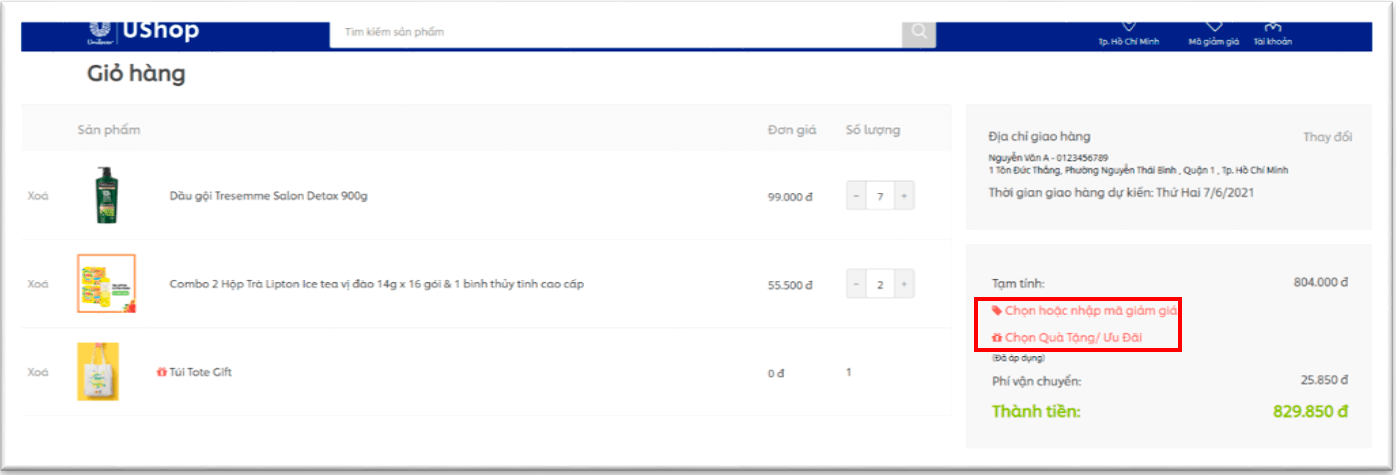
Task: Decrease quantity of Lipton tea combo
Action: point(856,284)
